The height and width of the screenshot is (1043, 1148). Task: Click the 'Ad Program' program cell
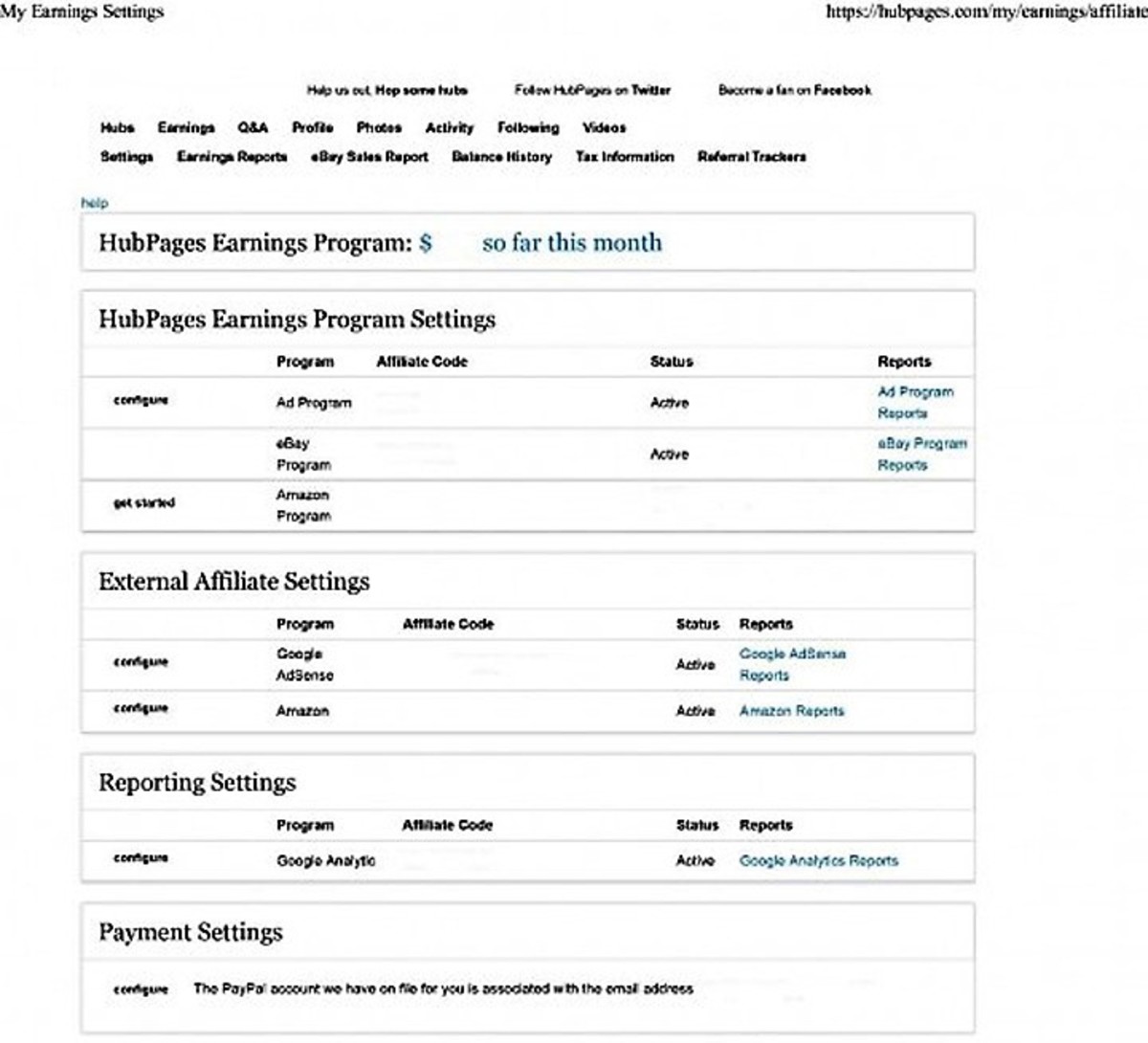pos(314,403)
